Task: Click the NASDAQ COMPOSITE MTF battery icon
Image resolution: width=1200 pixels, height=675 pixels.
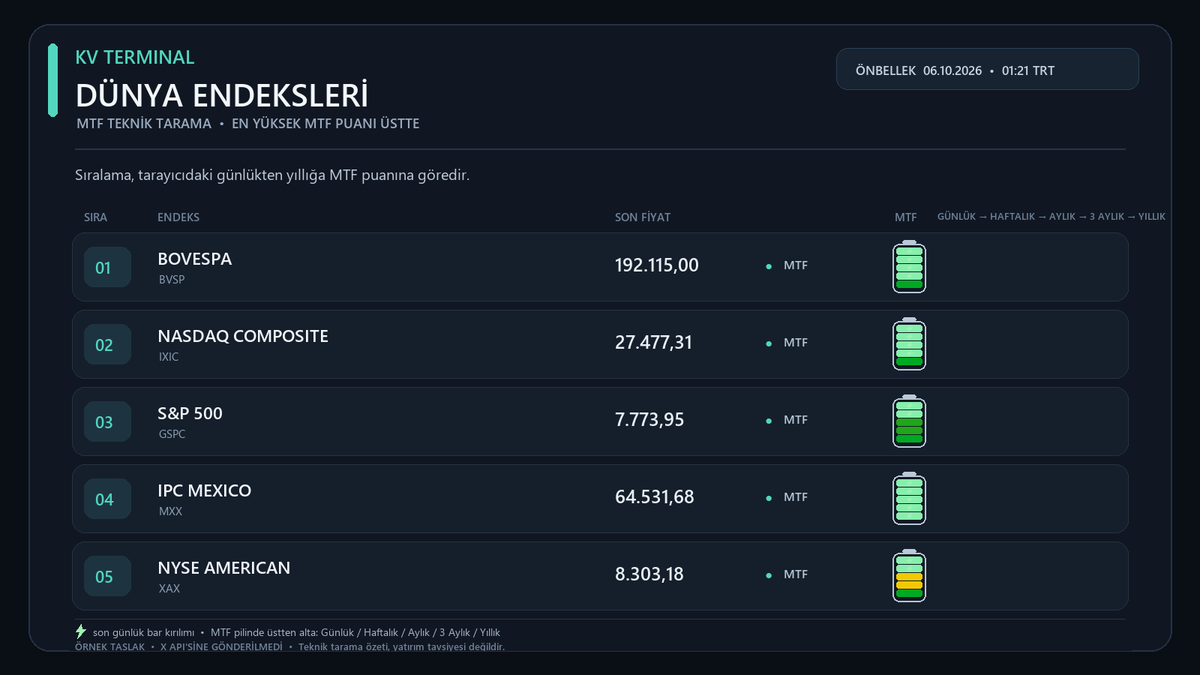Action: coord(909,344)
